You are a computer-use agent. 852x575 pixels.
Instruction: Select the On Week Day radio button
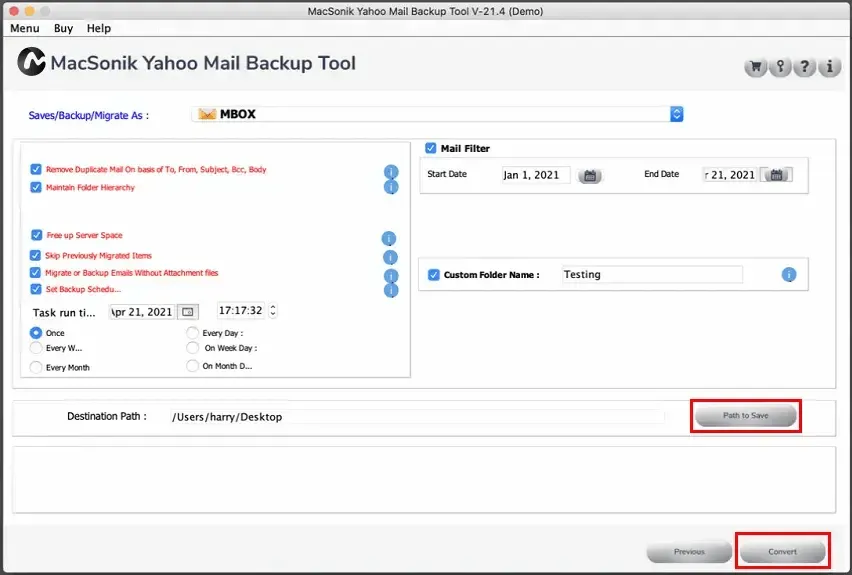coord(192,348)
